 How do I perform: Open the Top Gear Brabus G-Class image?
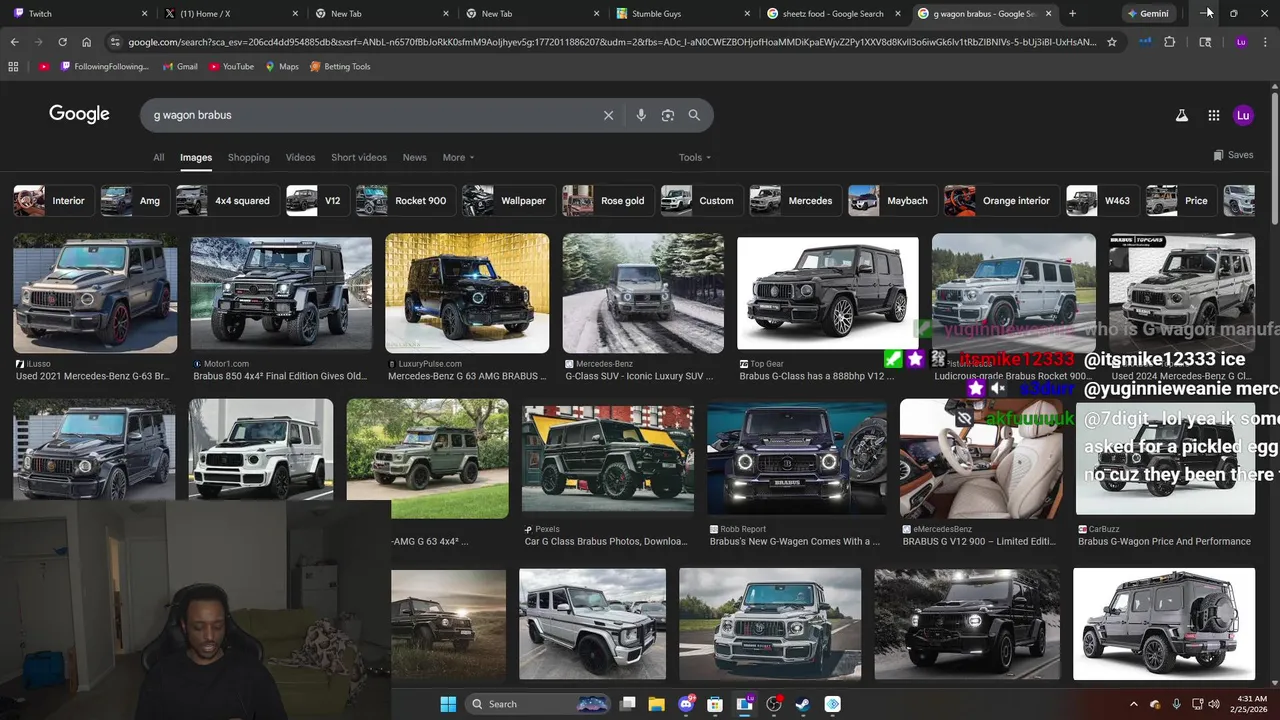click(x=827, y=293)
